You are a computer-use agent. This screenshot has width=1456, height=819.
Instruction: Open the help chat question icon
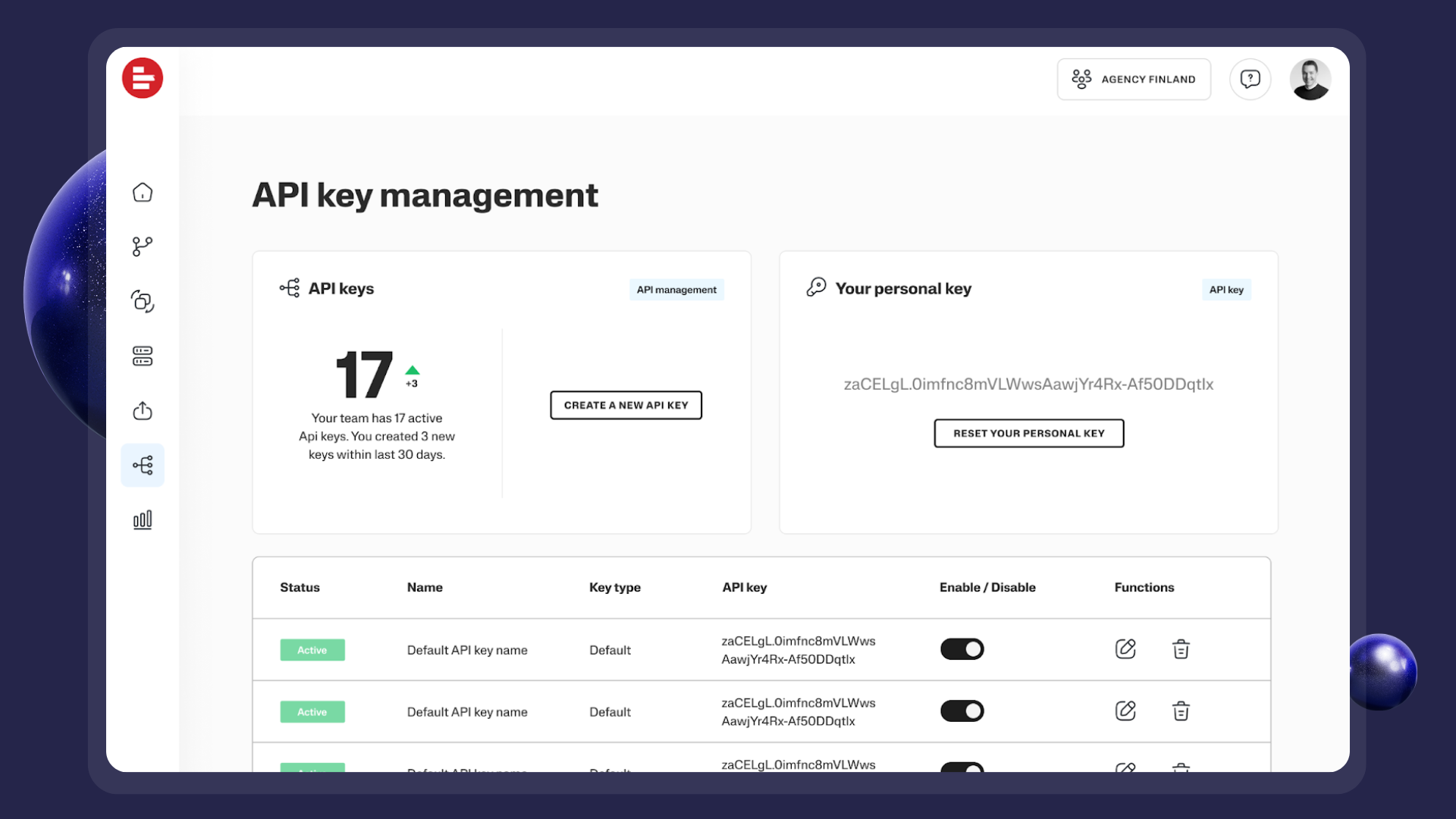click(1250, 79)
